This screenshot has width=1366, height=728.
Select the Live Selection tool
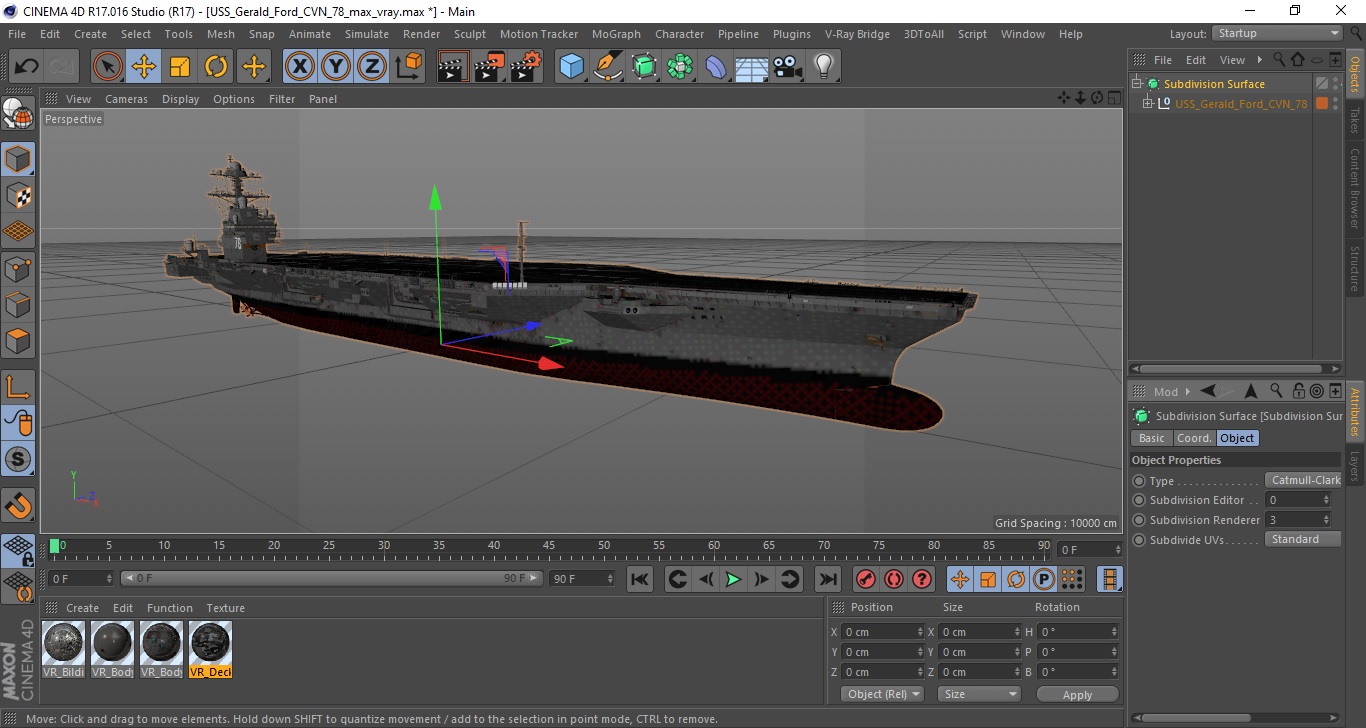point(108,67)
